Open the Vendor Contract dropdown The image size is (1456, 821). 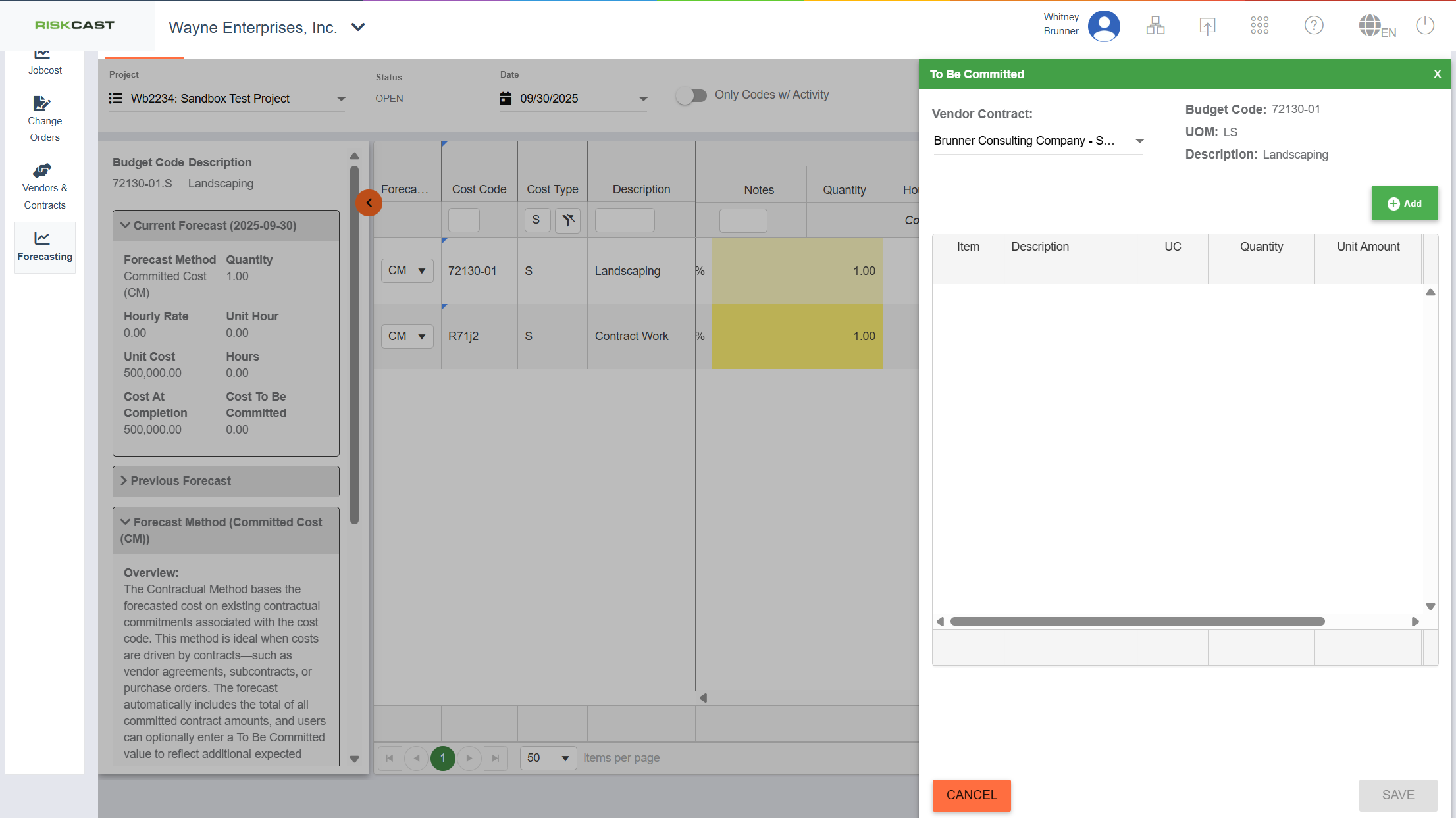tap(1139, 141)
